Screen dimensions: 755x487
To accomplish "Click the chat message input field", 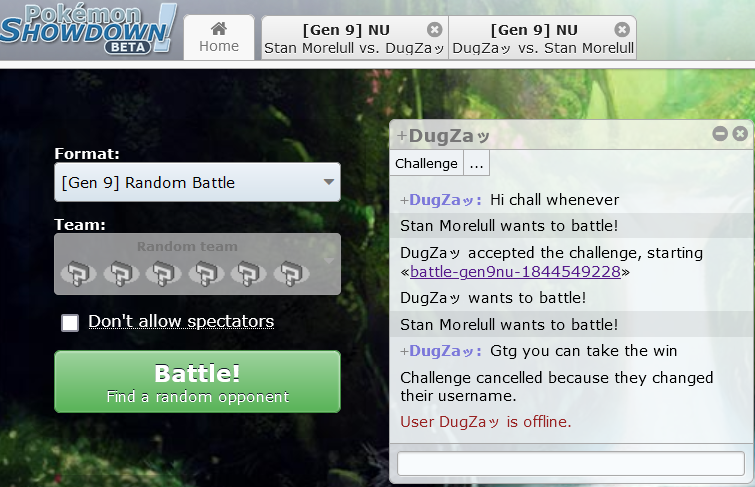I will (x=571, y=464).
